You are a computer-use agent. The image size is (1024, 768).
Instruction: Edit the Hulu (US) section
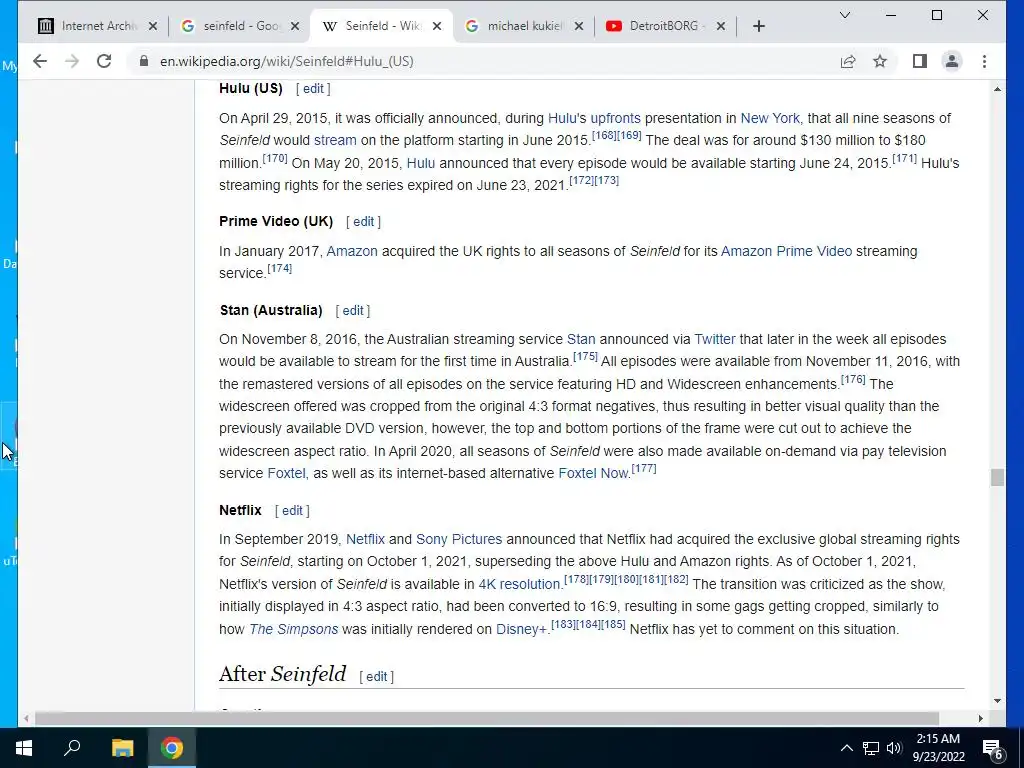(x=313, y=89)
